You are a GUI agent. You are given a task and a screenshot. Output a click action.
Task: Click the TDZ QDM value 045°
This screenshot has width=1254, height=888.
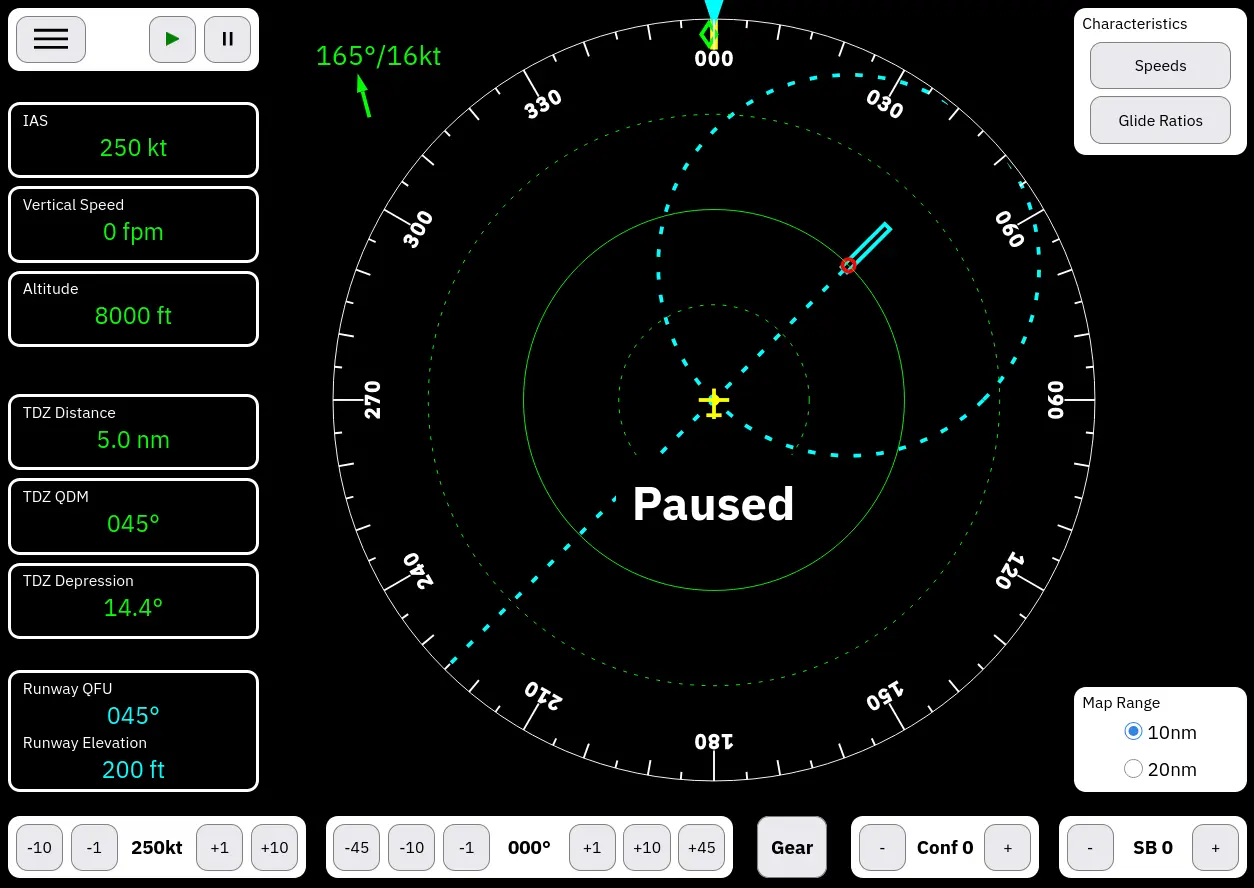(133, 524)
